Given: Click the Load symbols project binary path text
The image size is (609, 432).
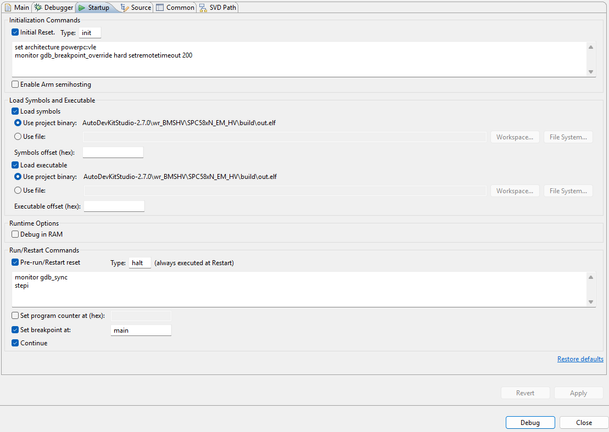Looking at the screenshot, I should click(x=179, y=123).
